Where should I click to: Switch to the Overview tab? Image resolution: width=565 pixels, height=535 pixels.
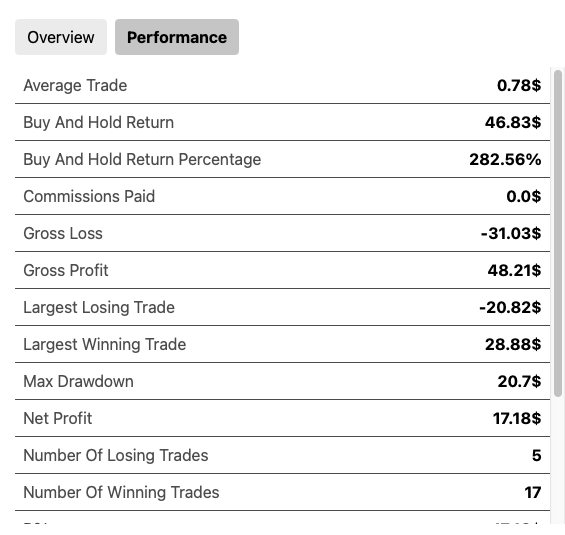tap(61, 37)
